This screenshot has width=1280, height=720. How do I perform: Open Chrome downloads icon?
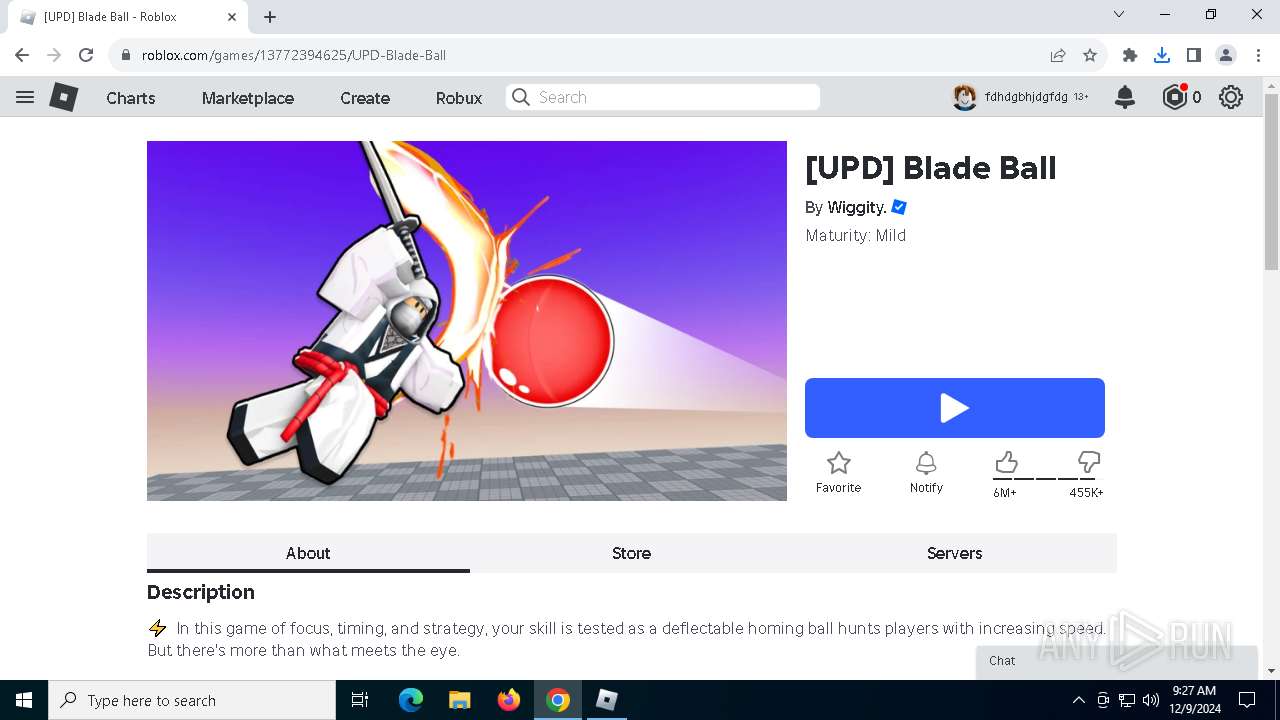1162,55
